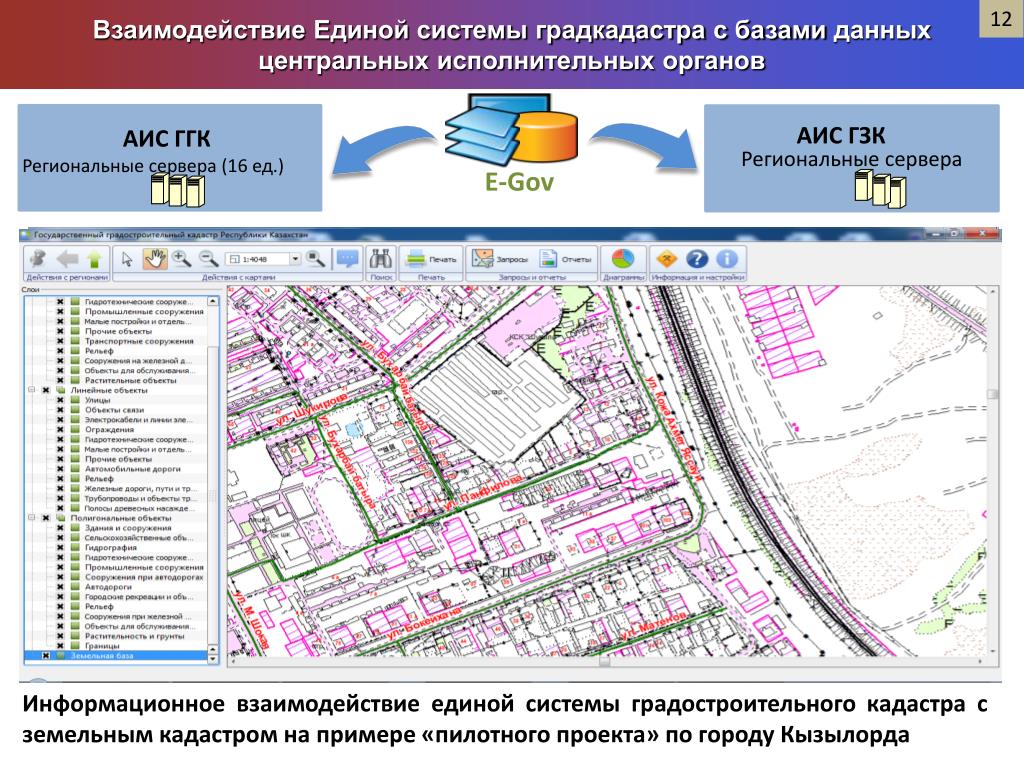Click the magnifier icon beside the scale box
This screenshot has height=768, width=1024.
[316, 259]
